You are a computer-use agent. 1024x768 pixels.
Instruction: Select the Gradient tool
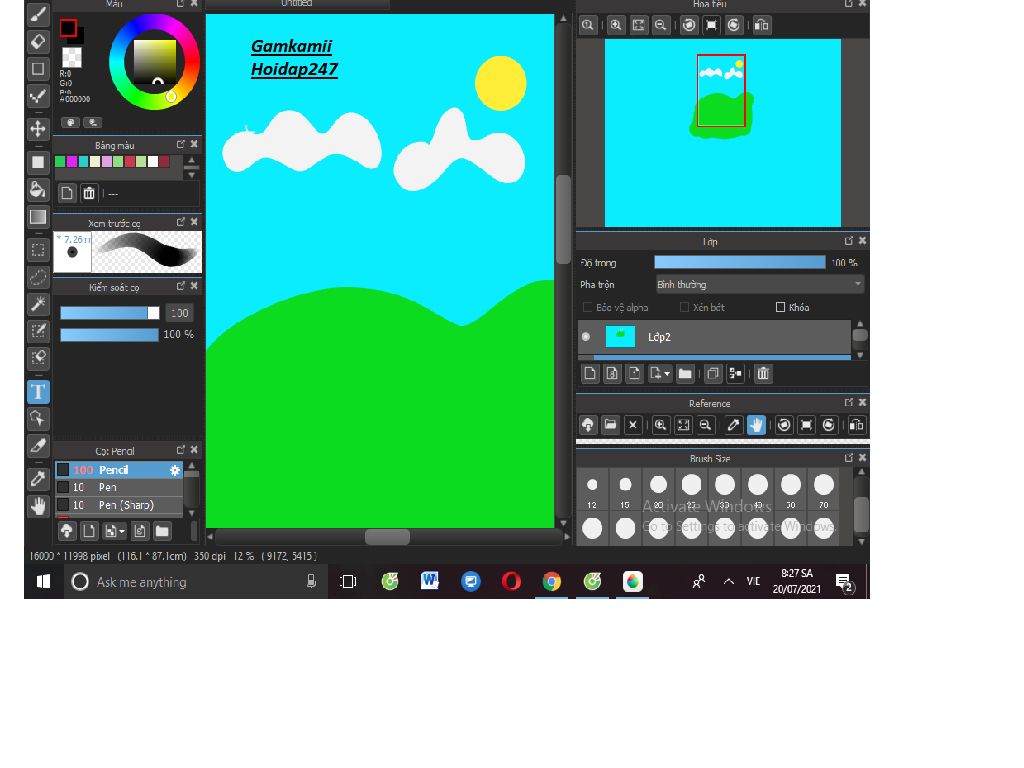(38, 217)
